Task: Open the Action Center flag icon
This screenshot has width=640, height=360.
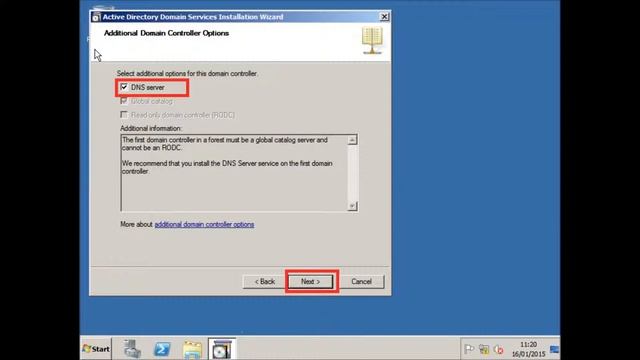Action: 469,349
